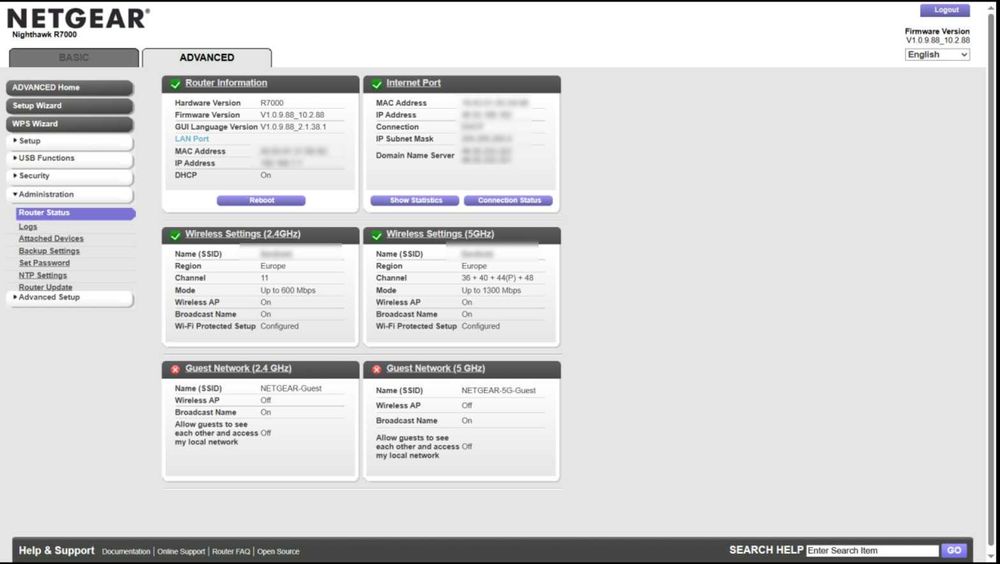Expand the Setup menu section

point(70,141)
